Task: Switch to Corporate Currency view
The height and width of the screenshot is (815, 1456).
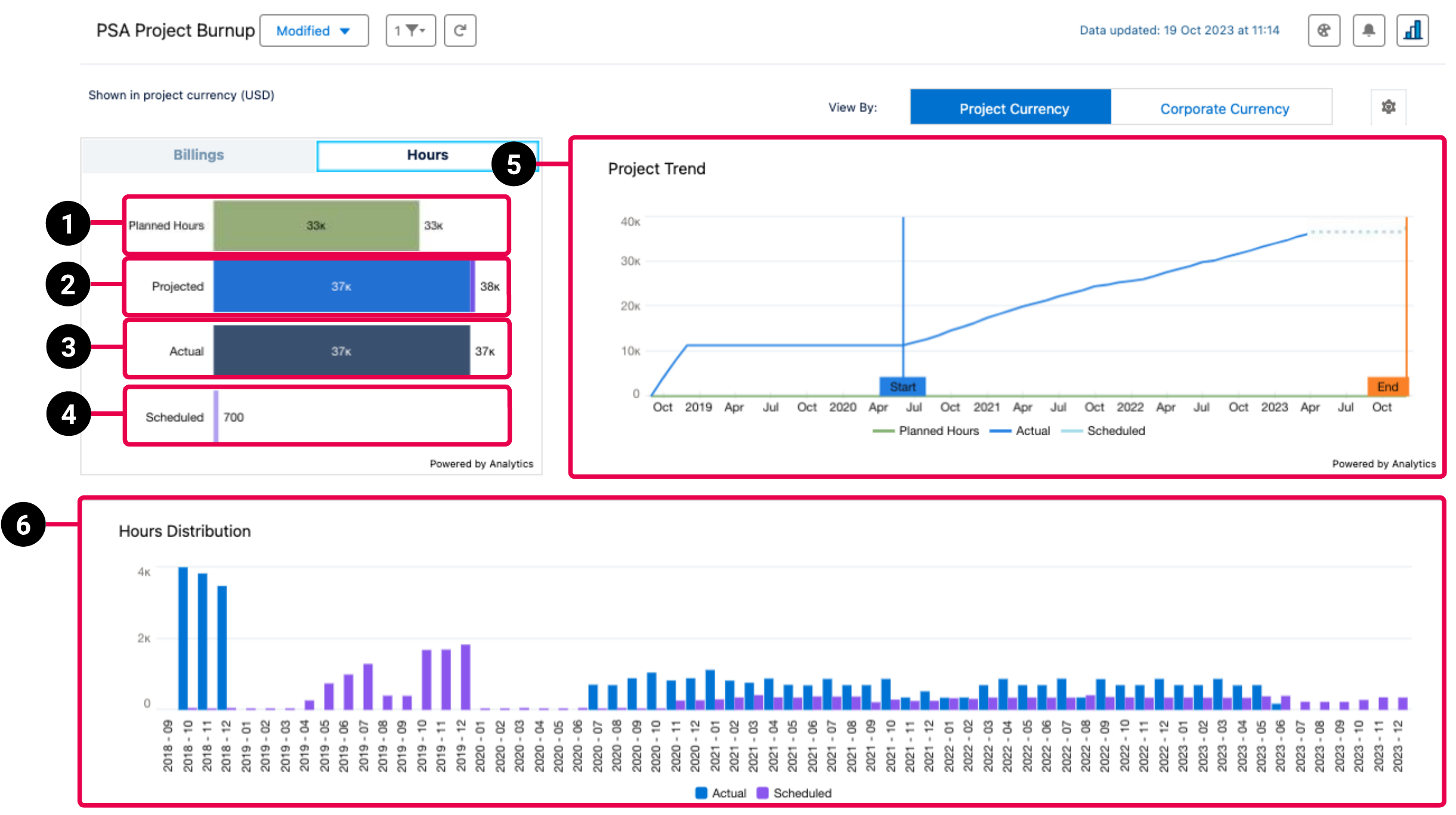Action: [1225, 108]
